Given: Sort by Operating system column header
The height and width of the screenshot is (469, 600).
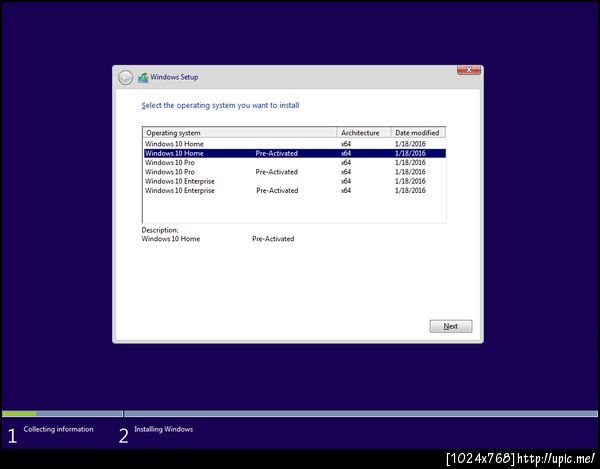Looking at the screenshot, I should [240, 133].
